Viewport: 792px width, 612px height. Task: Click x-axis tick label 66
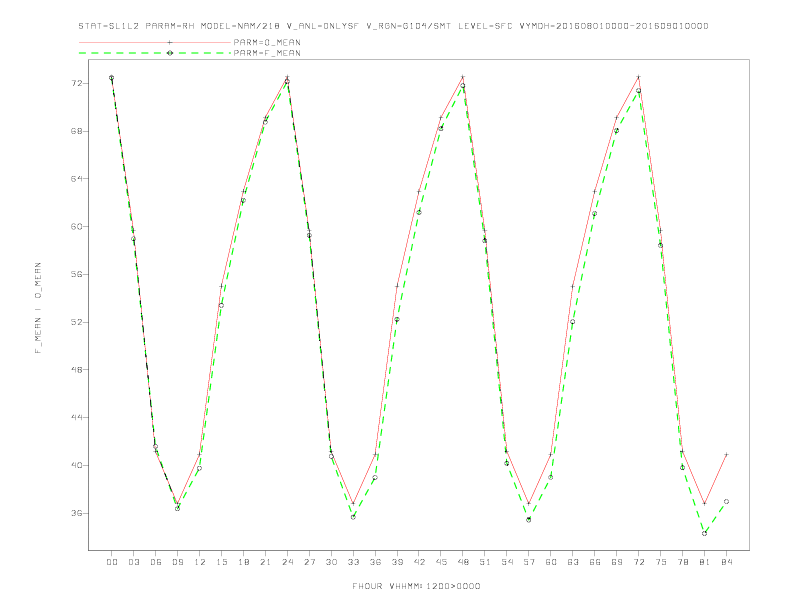coord(595,562)
